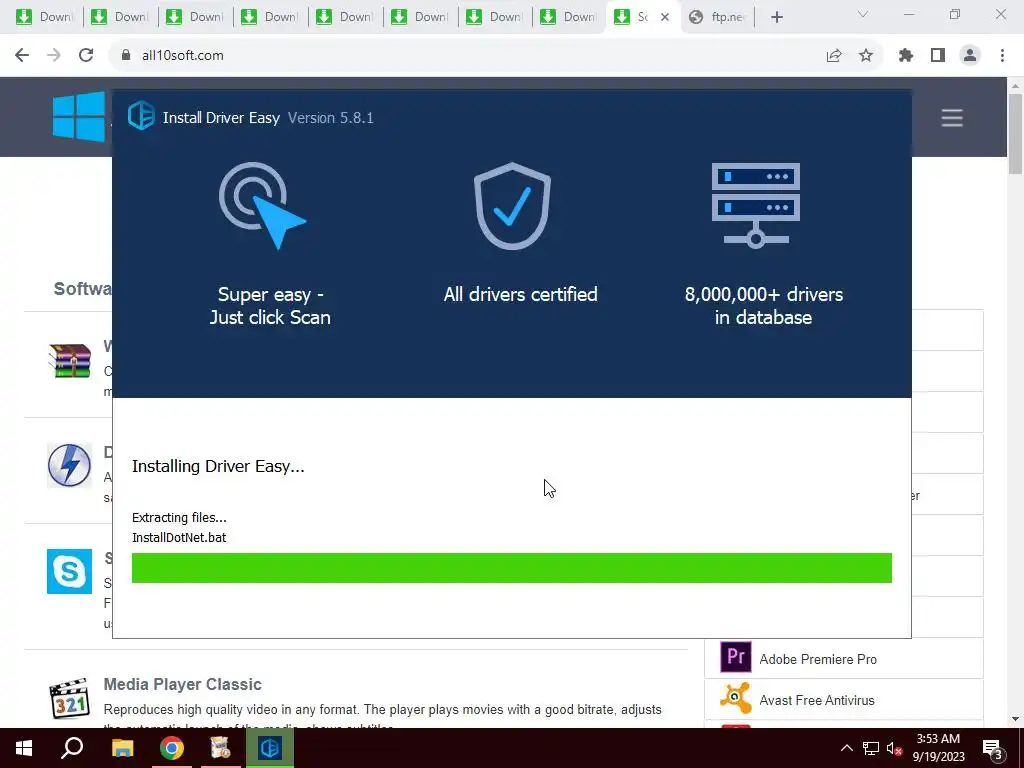Open the Media Player Classic 321 icon
Image resolution: width=1024 pixels, height=768 pixels.
[x=69, y=698]
